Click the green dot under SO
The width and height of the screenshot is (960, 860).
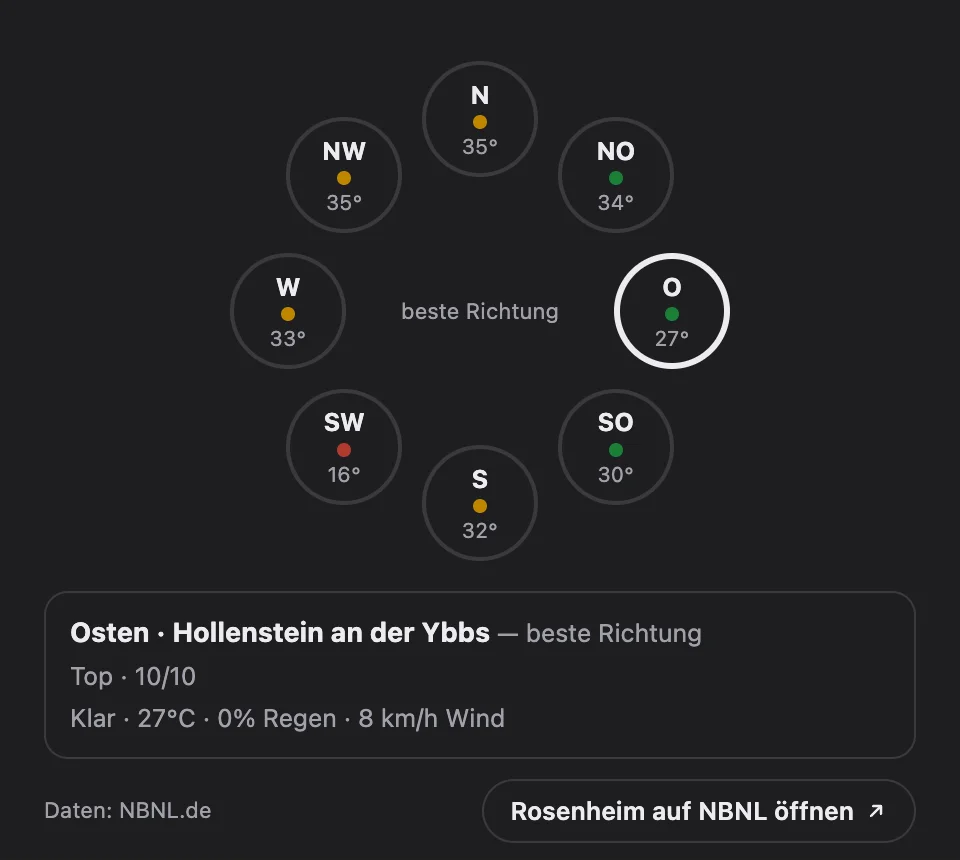[x=616, y=450]
